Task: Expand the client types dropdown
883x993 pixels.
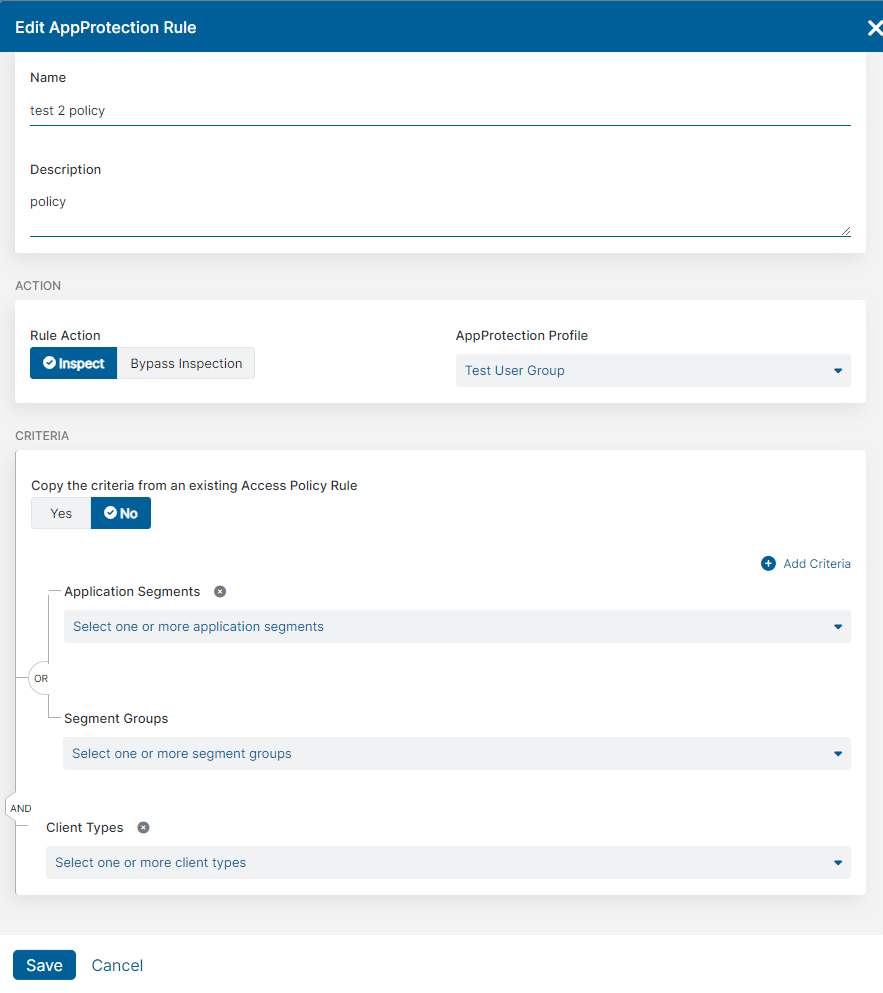Action: click(448, 863)
